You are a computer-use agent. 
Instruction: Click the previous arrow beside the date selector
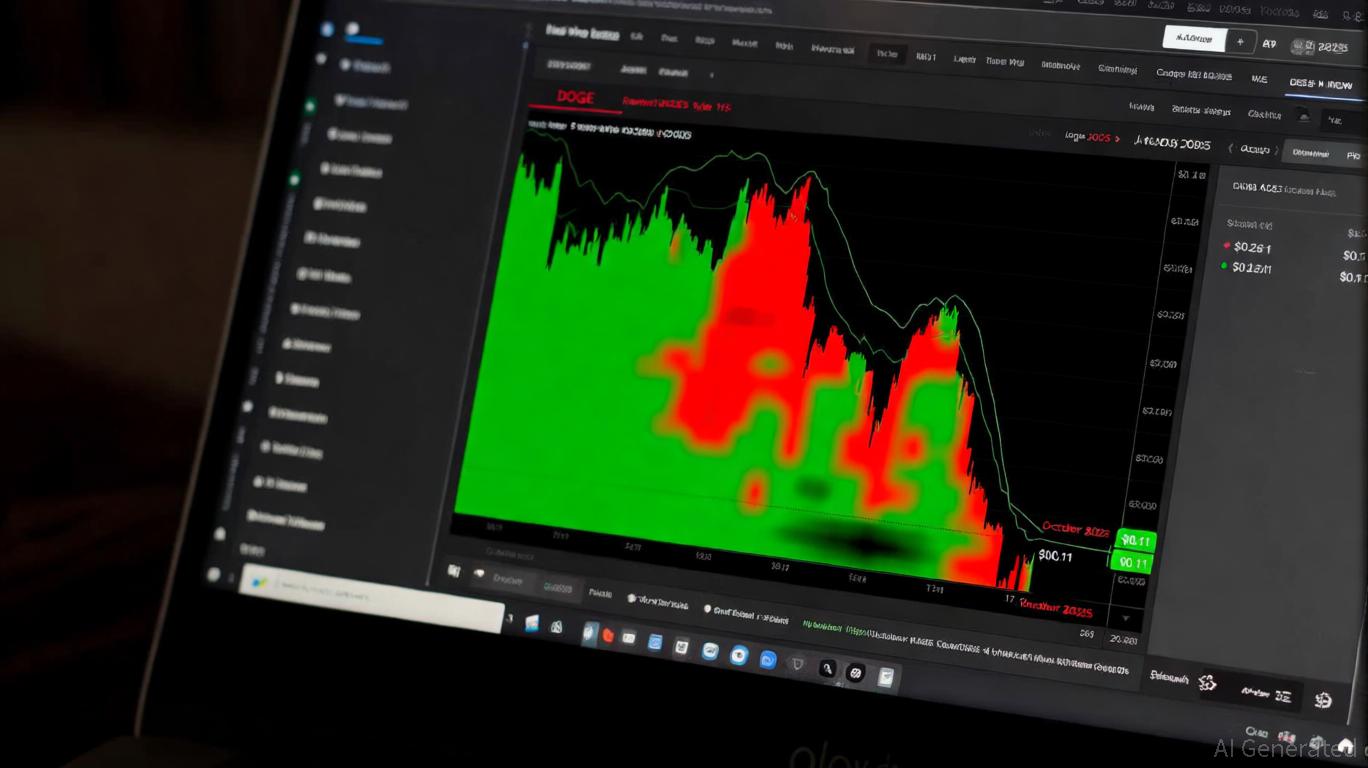click(x=1230, y=148)
